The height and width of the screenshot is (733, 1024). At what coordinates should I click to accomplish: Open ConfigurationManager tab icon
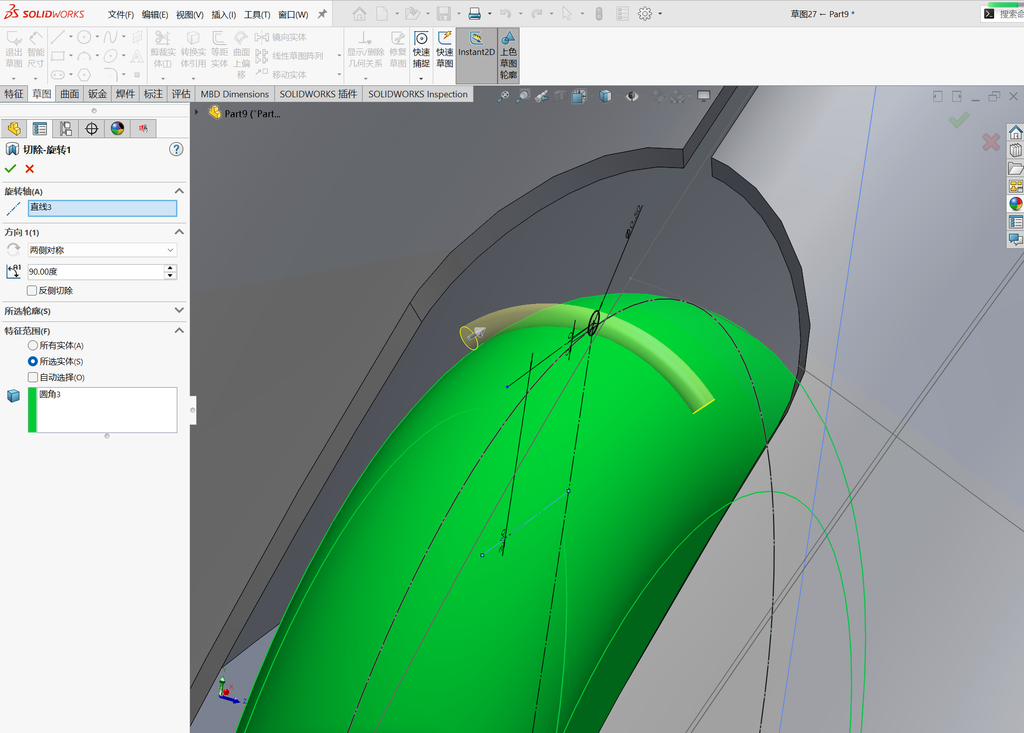coord(65,129)
